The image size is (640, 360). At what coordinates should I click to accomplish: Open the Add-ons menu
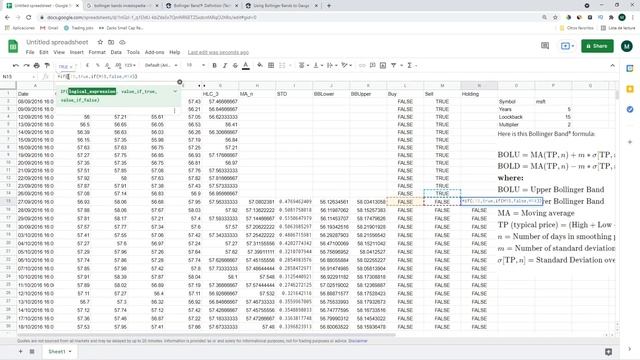point(154,52)
